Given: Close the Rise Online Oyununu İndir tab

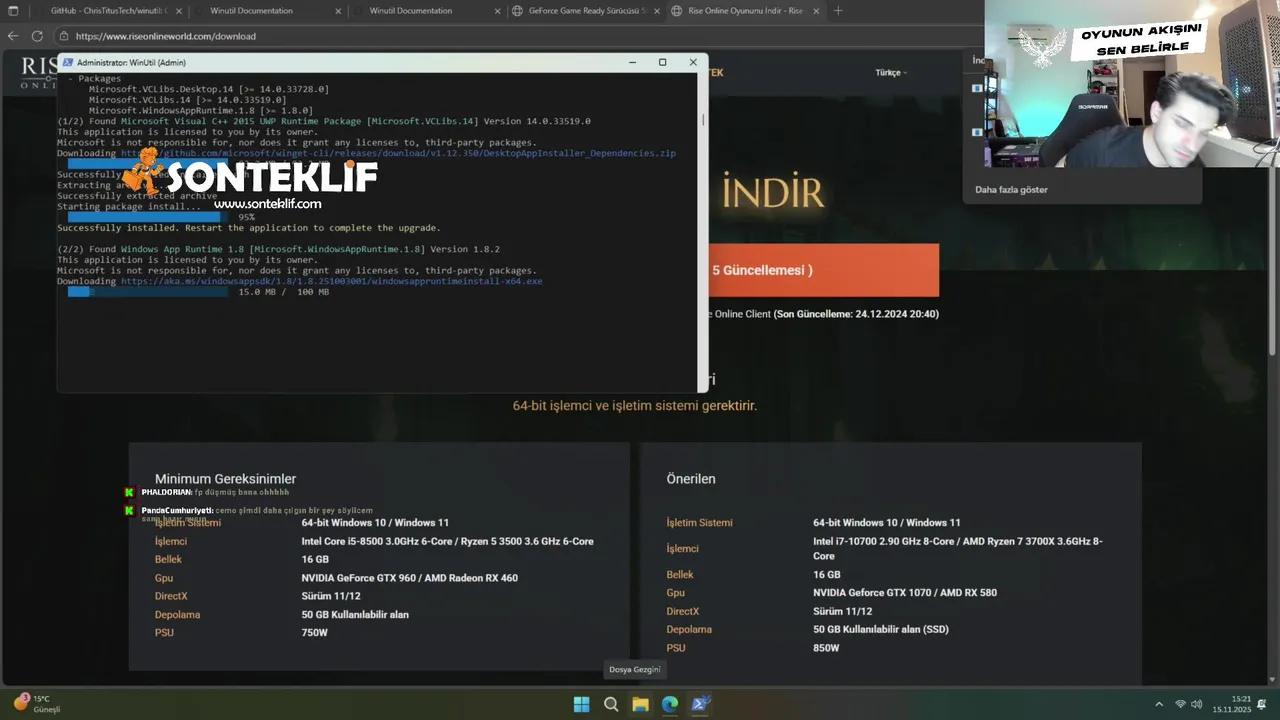Looking at the screenshot, I should pyautogui.click(x=814, y=11).
